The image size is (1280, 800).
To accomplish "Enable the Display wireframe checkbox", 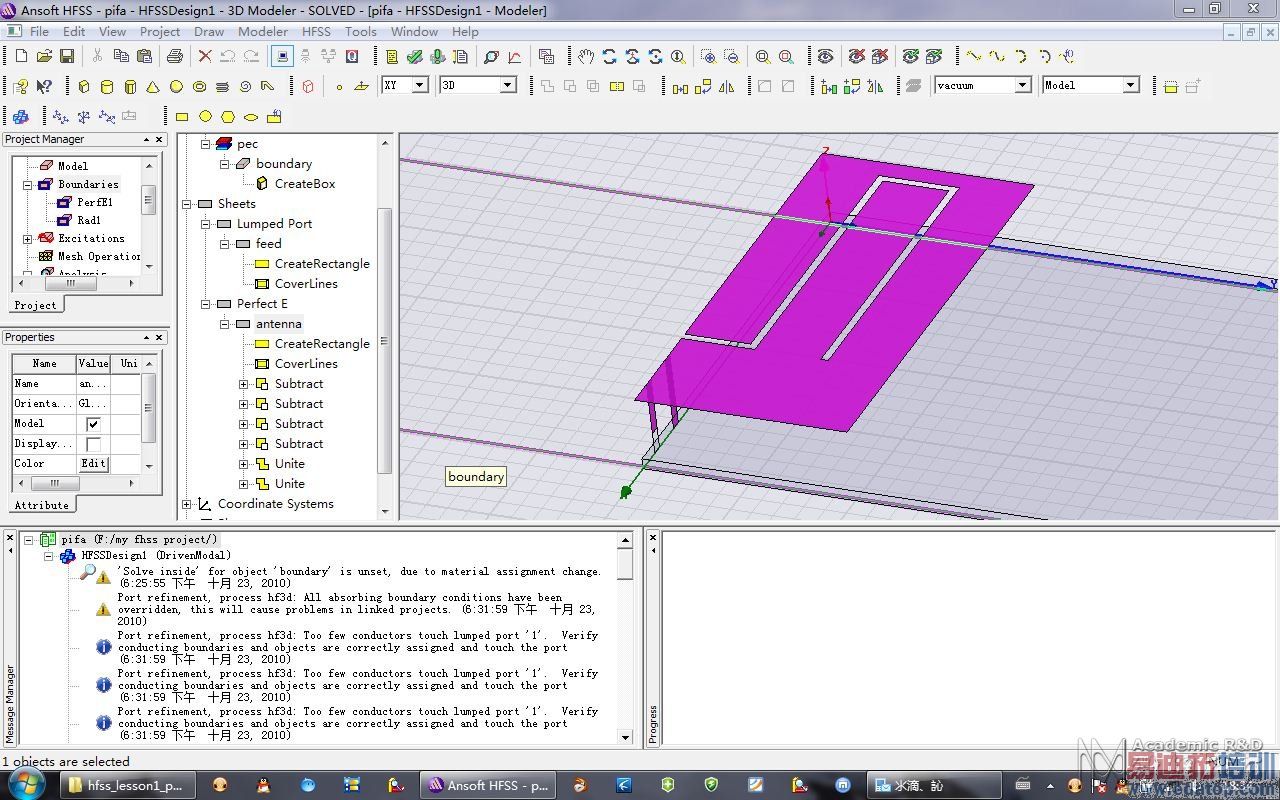I will pyautogui.click(x=93, y=444).
